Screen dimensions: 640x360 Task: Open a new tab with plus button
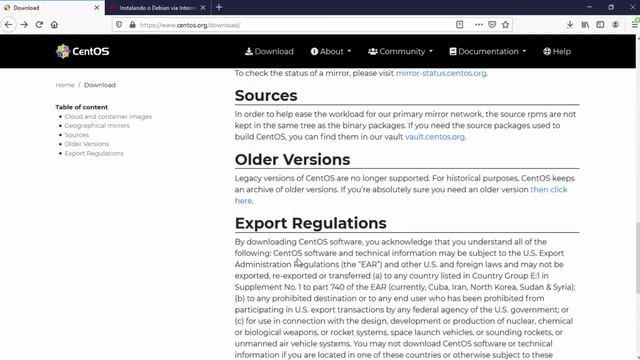(219, 7)
